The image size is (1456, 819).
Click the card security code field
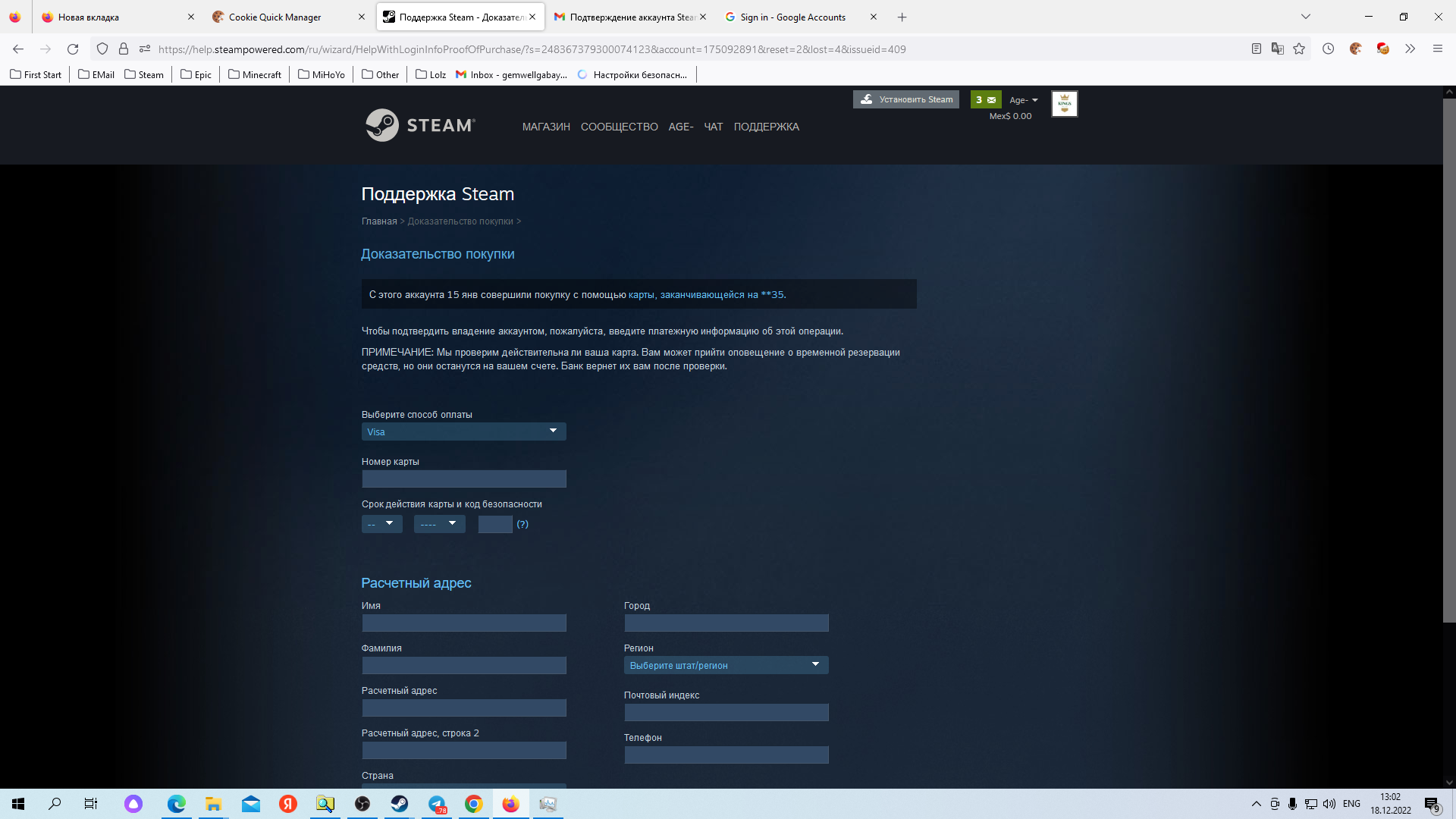[495, 524]
